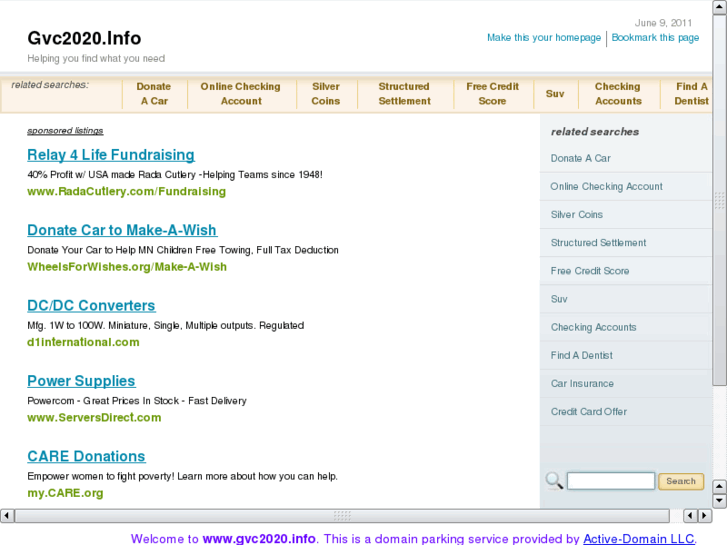The image size is (727, 545).
Task: Click the horizontal scrollbar thumb
Action: pos(342,515)
